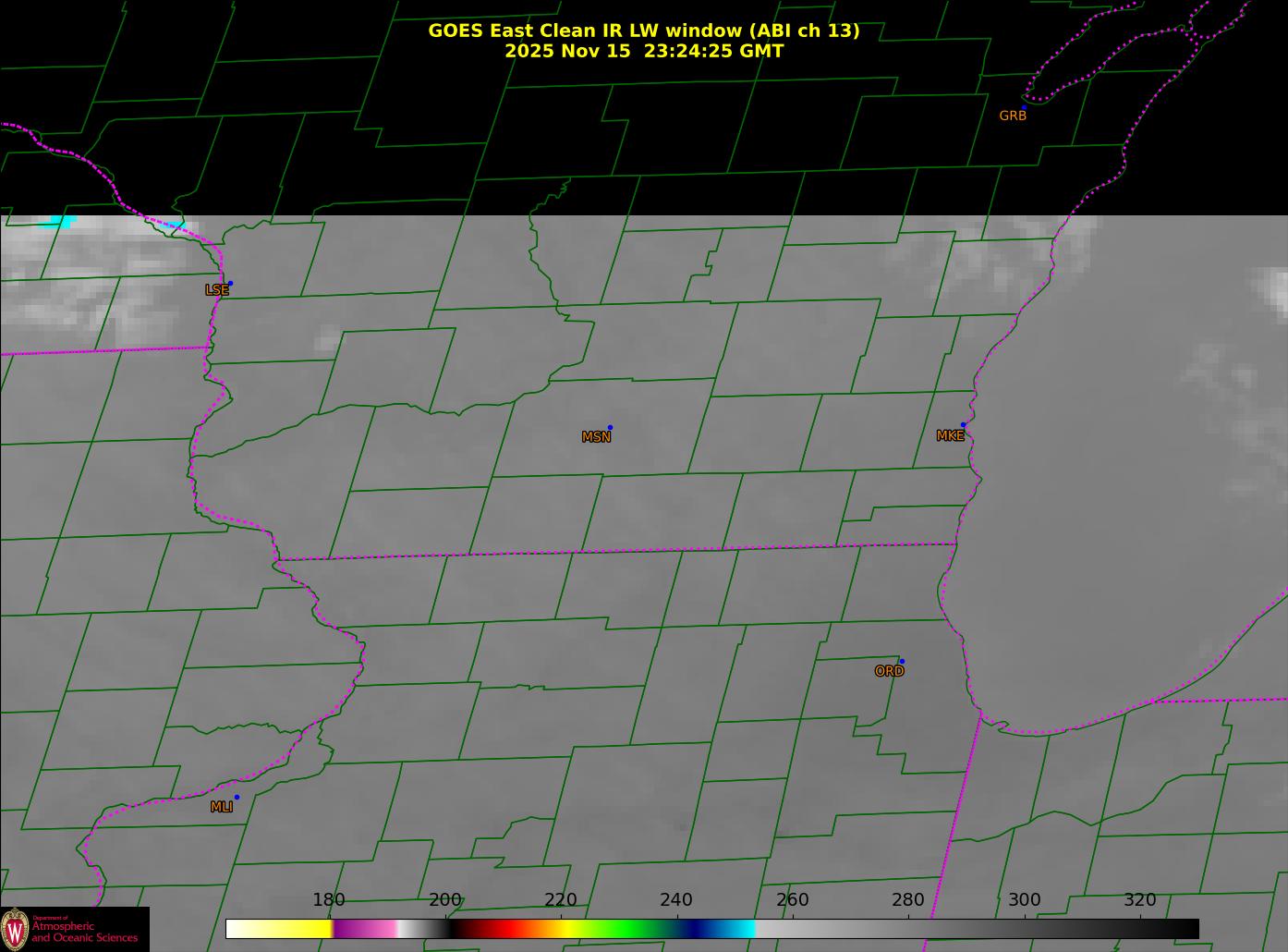Click the cyan segment of the colorbar
Image resolution: width=1288 pixels, height=952 pixels.
click(739, 928)
